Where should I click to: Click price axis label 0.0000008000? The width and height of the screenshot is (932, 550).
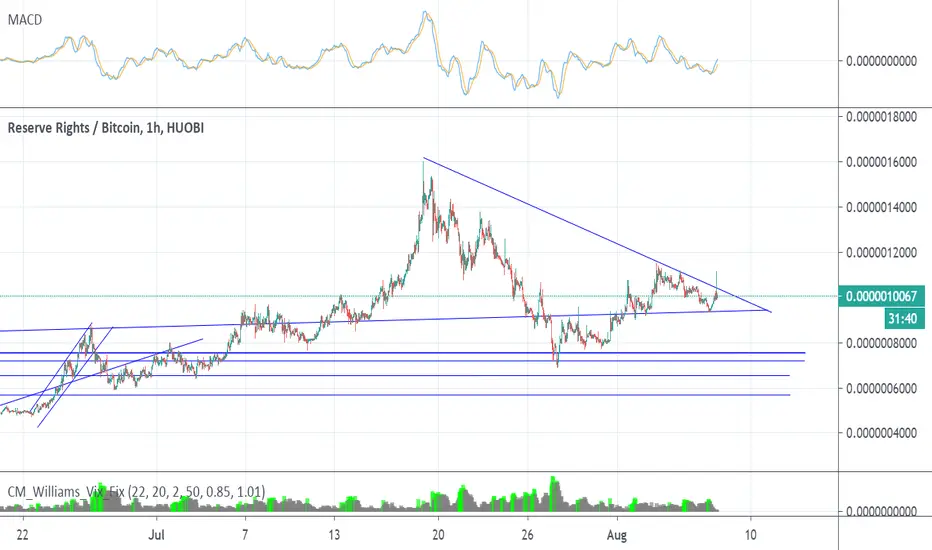coord(881,342)
